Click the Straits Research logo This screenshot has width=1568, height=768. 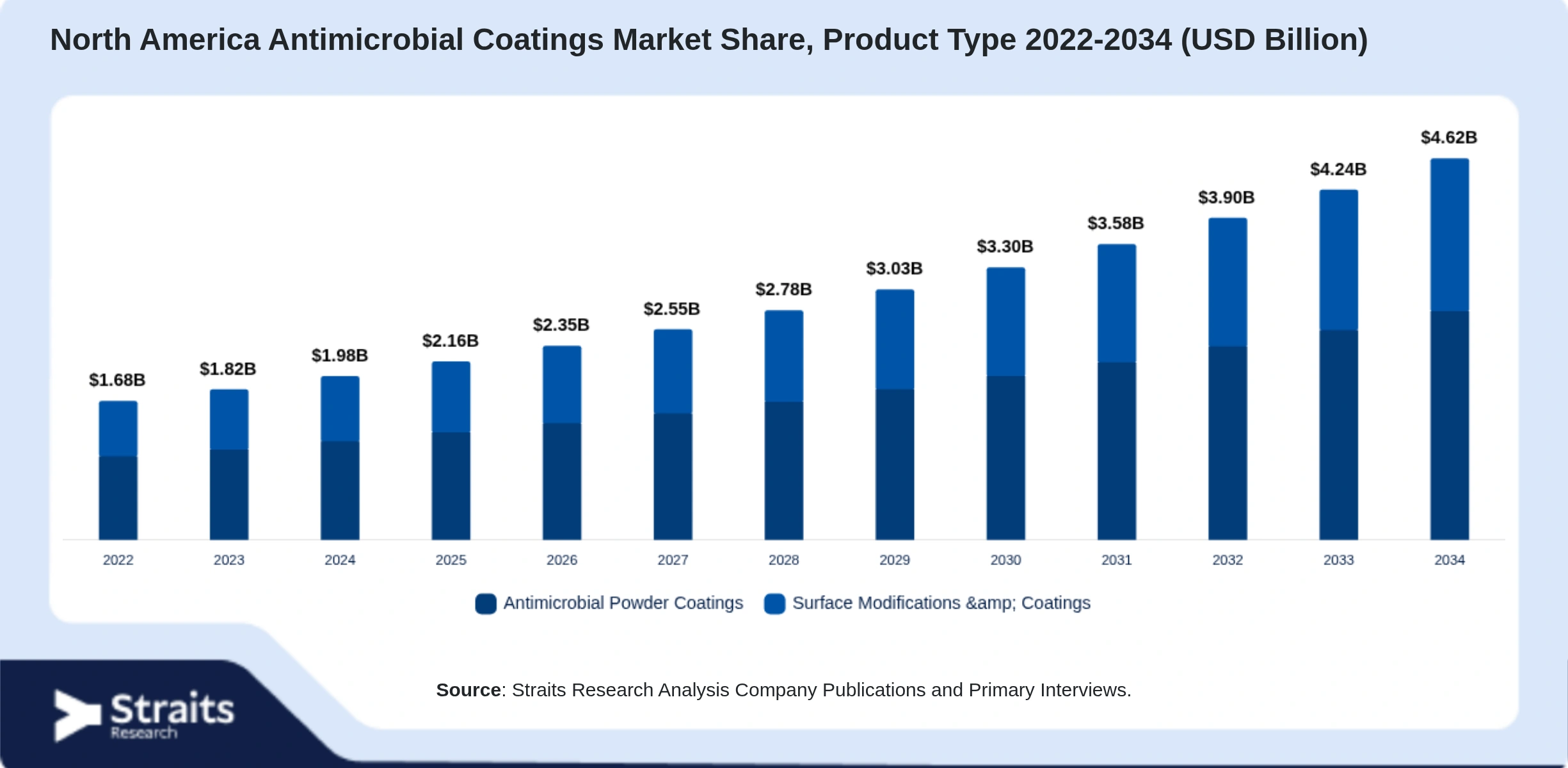(144, 715)
